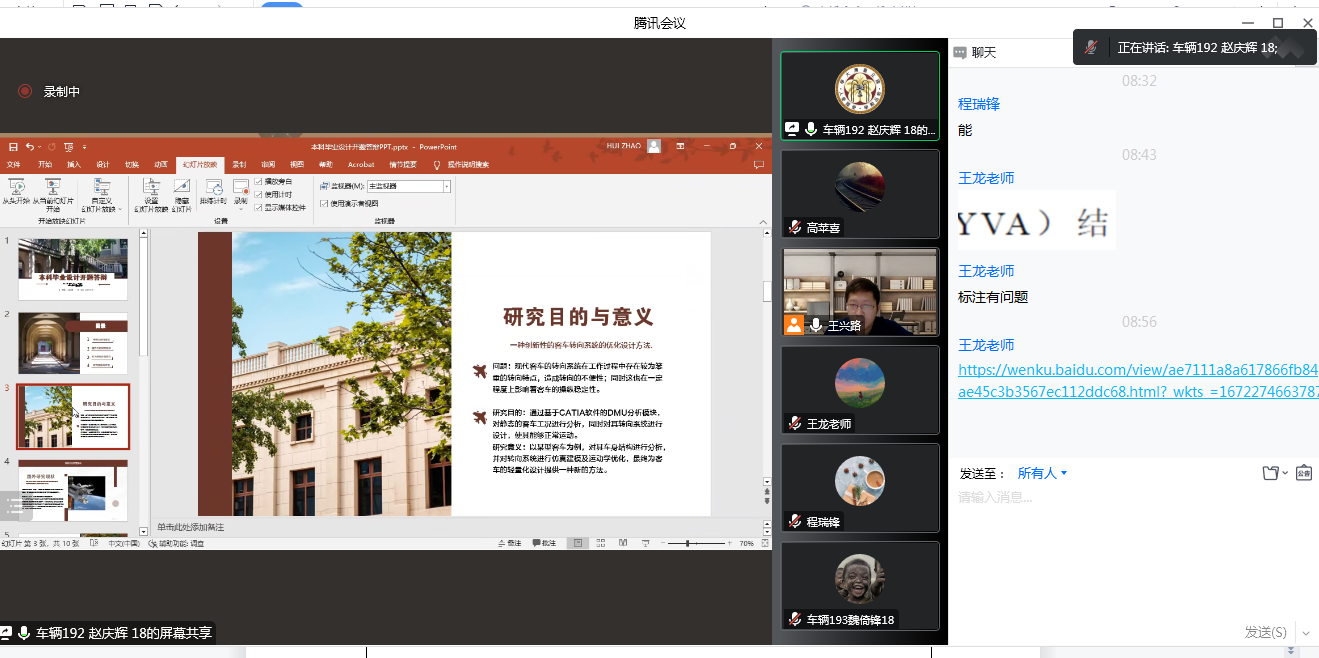The height and width of the screenshot is (658, 1319).
Task: Open the 审阅 ribbon tab
Action: click(x=268, y=164)
